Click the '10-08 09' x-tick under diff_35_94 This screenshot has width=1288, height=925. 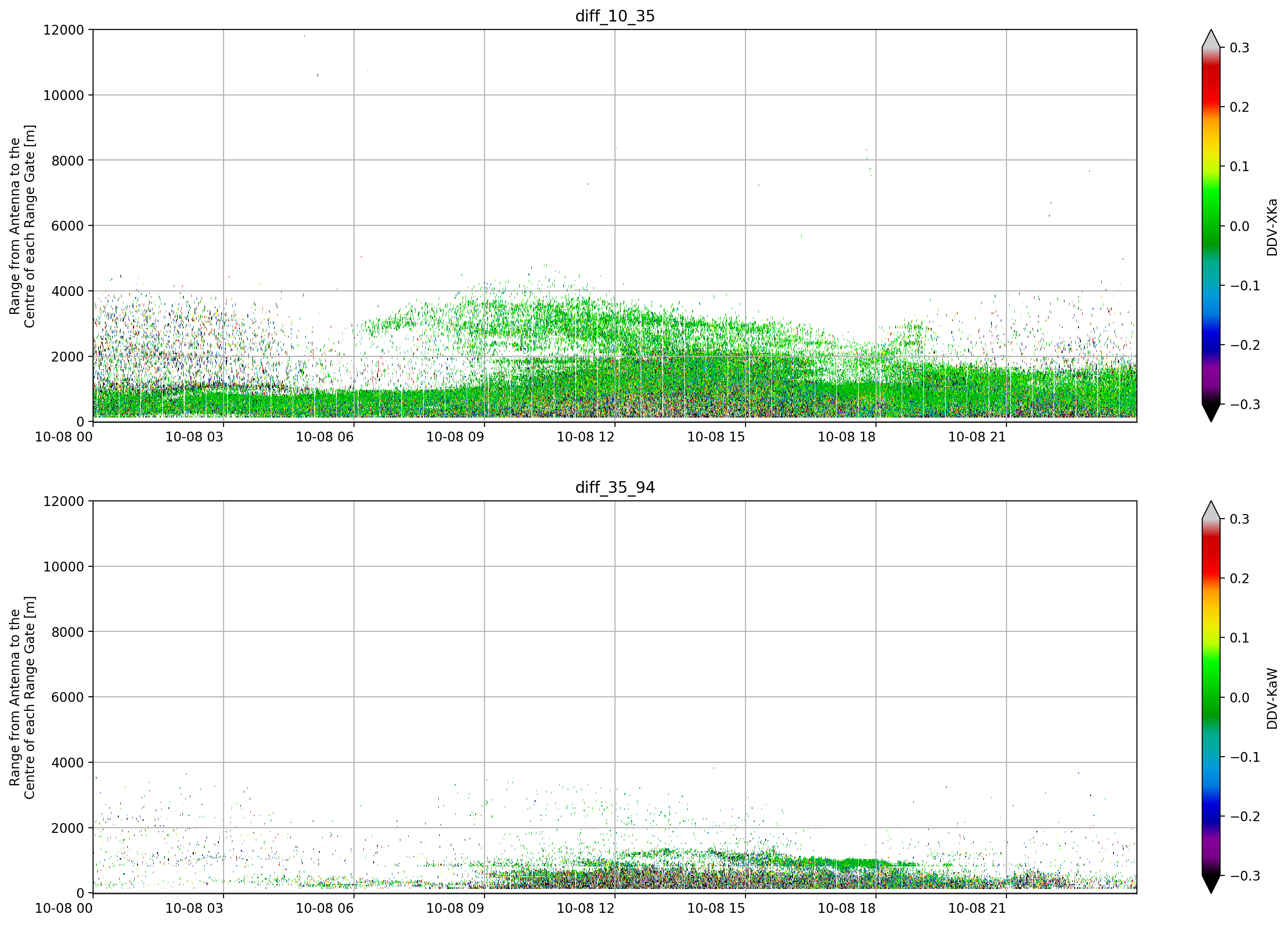[x=455, y=908]
